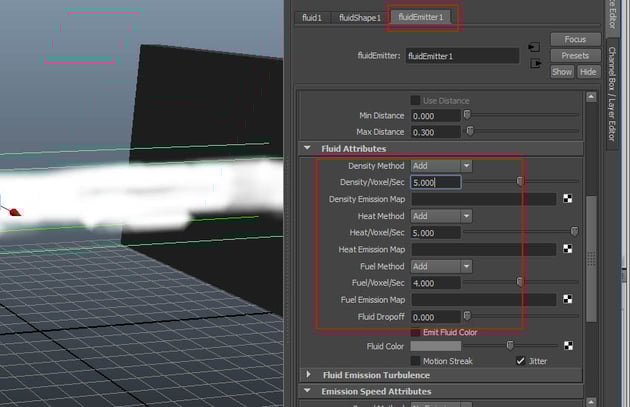This screenshot has width=630, height=407.
Task: Expand the Fluid Emission Turbulence section
Action: [308, 374]
